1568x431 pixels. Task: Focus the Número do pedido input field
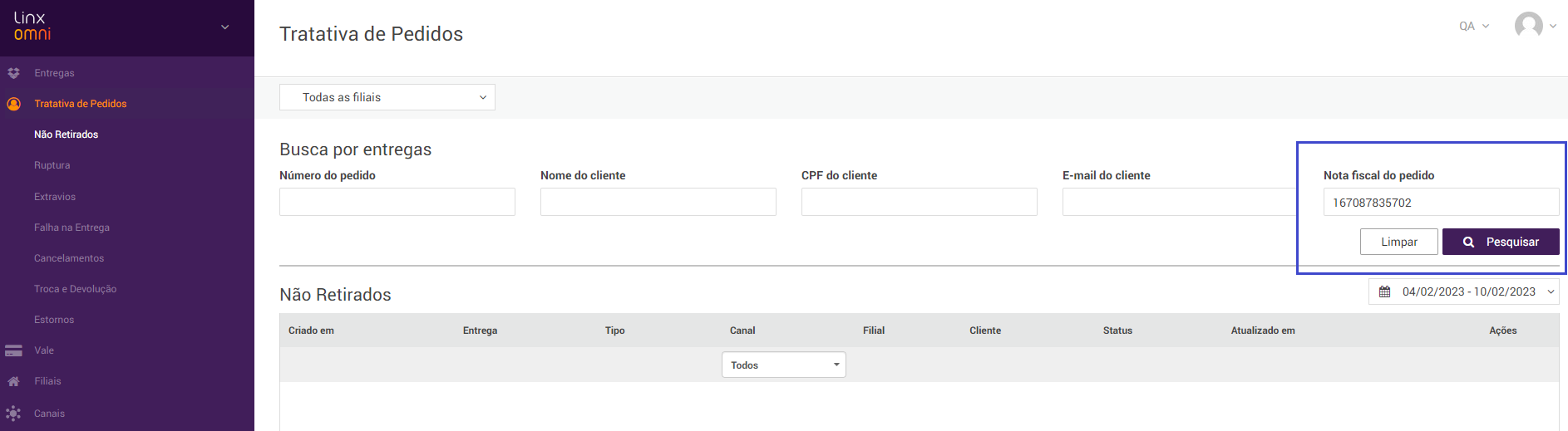[x=397, y=202]
